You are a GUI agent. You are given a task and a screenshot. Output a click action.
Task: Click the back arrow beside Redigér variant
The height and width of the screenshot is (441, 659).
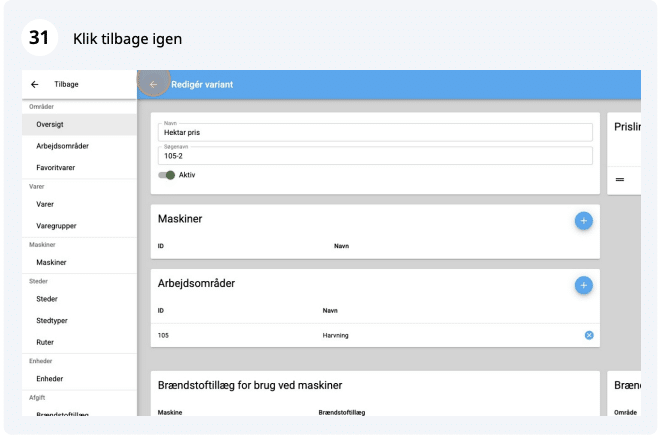tap(153, 84)
